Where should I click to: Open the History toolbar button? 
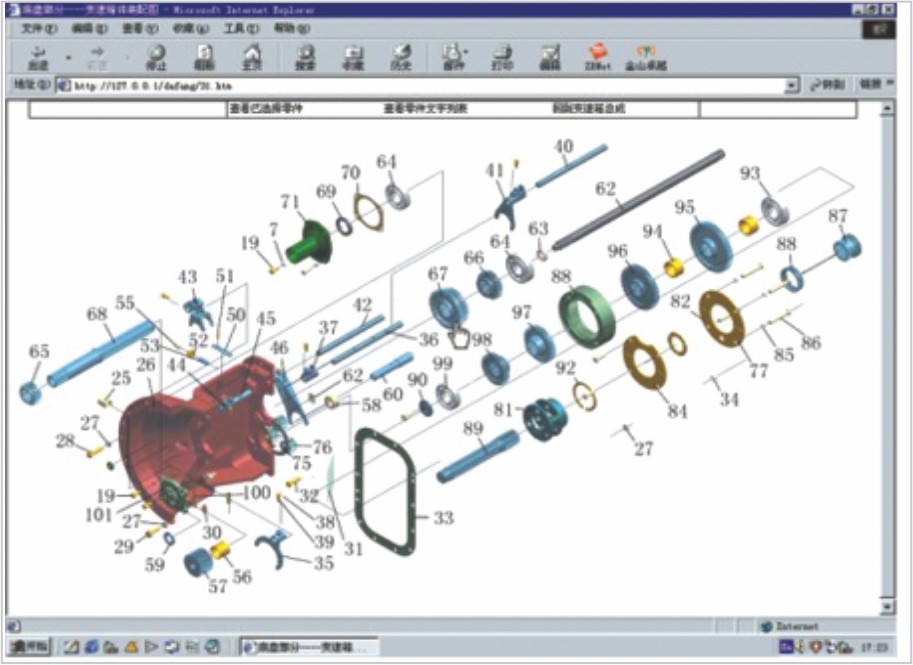click(x=401, y=57)
